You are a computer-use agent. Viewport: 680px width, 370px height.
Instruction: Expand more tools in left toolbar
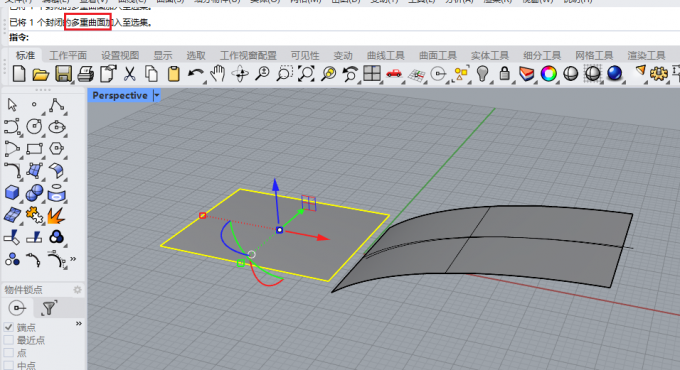tap(73, 259)
